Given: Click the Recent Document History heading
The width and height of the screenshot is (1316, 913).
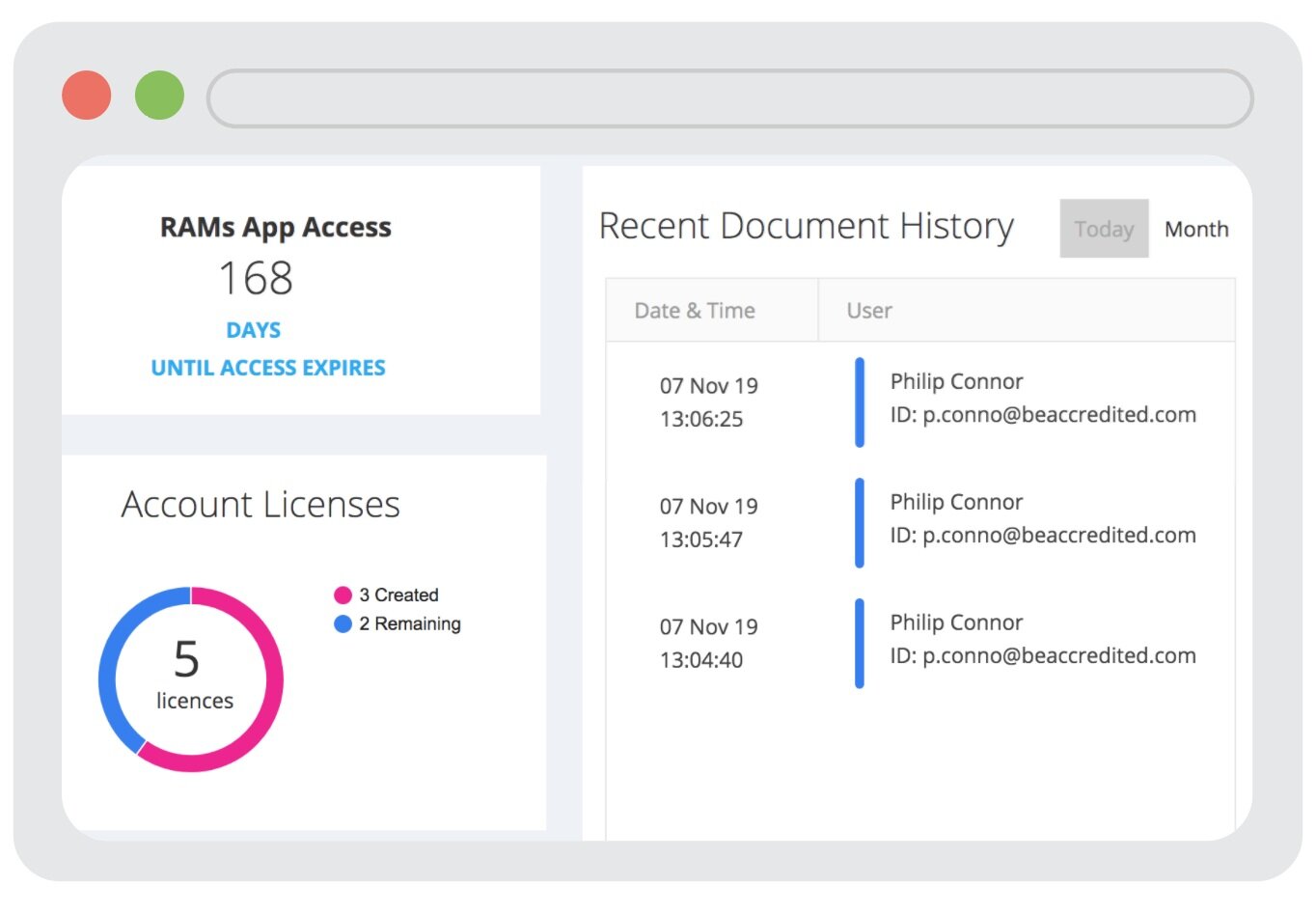Looking at the screenshot, I should [x=807, y=226].
